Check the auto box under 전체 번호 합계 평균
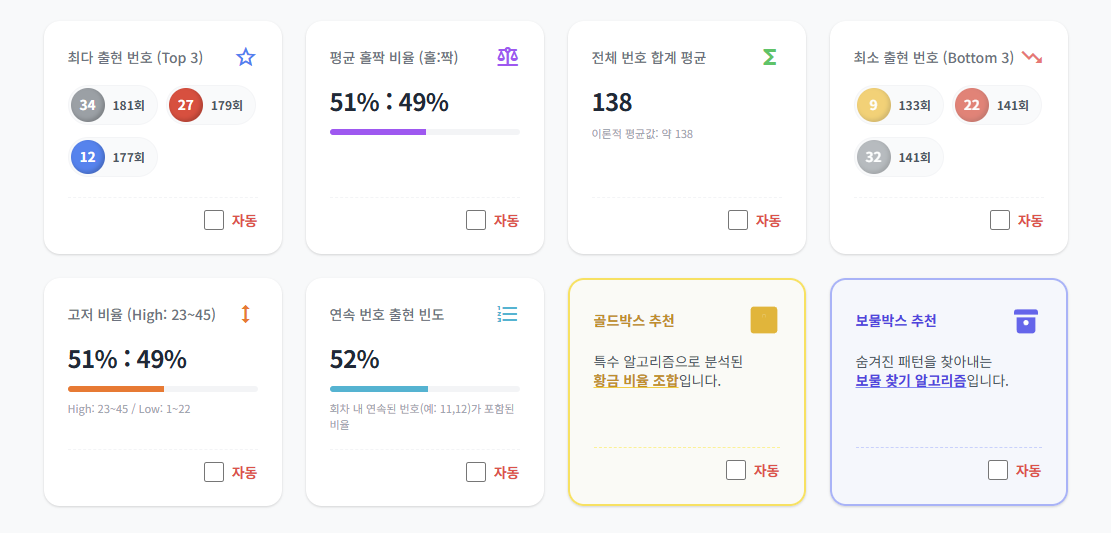This screenshot has width=1111, height=533. [x=738, y=220]
